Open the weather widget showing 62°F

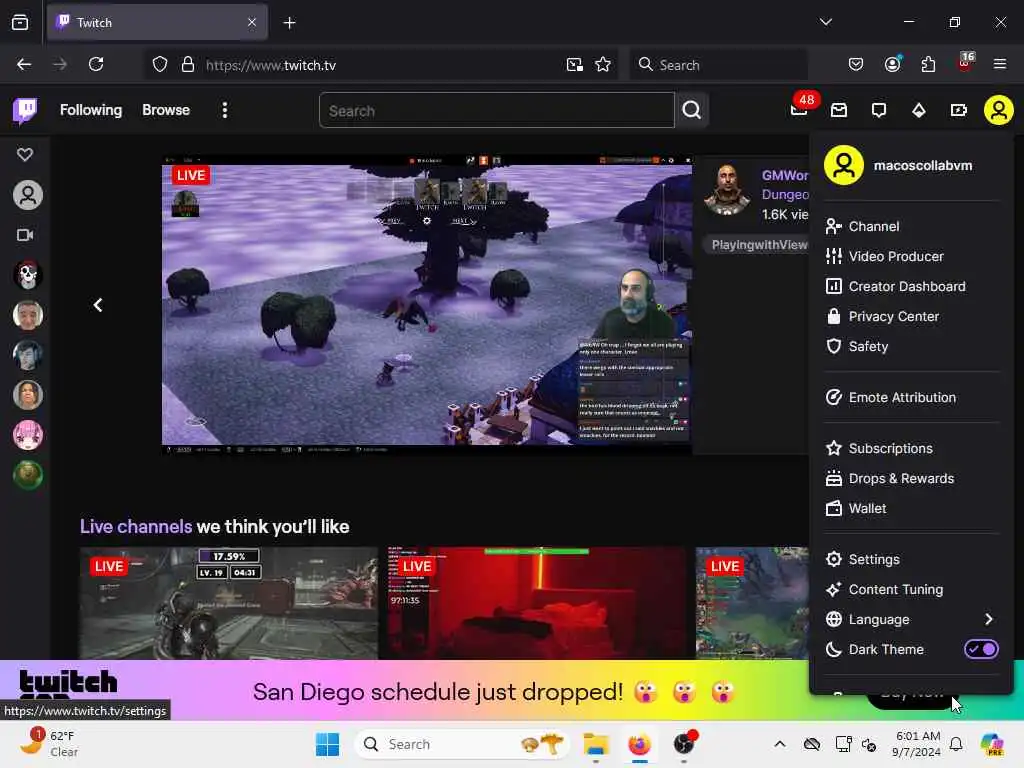coord(50,744)
